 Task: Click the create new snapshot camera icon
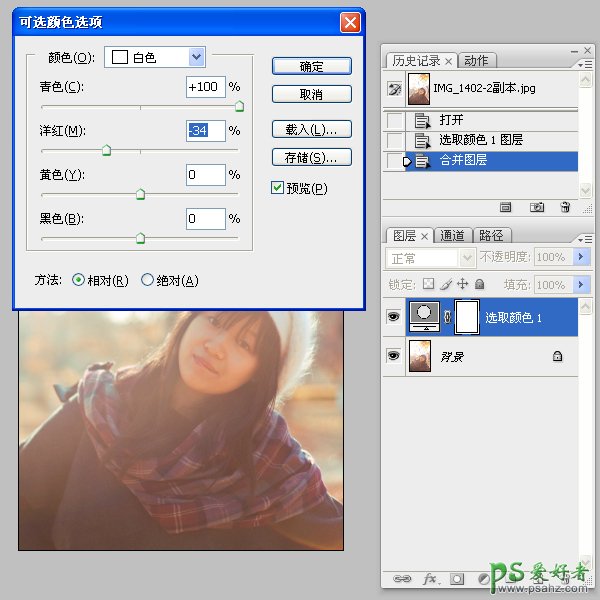pyautogui.click(x=537, y=207)
